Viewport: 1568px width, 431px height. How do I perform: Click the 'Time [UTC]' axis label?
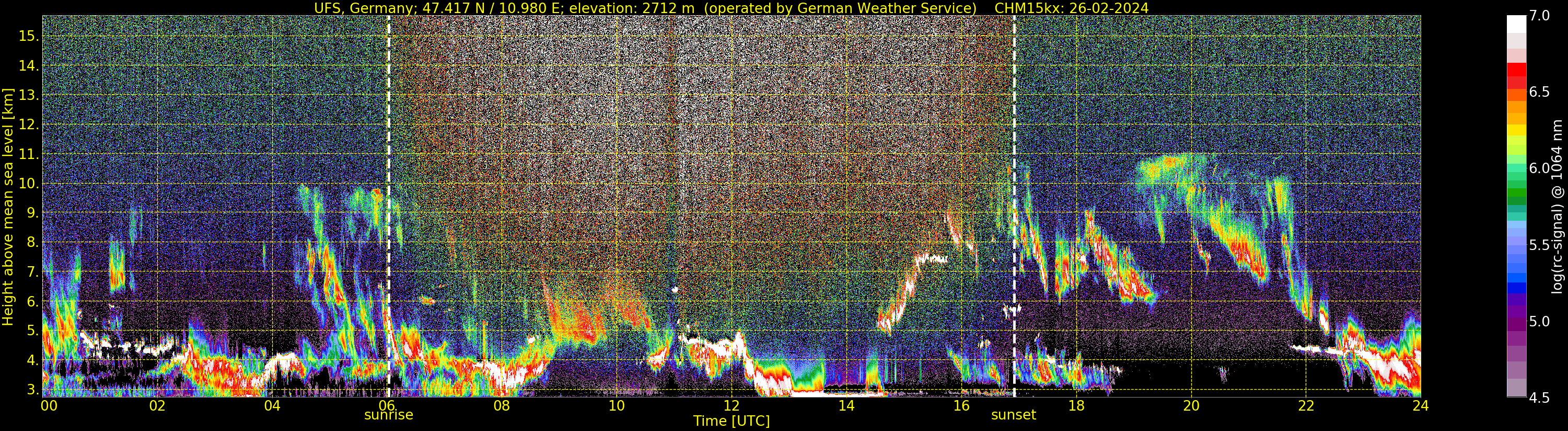click(x=731, y=421)
